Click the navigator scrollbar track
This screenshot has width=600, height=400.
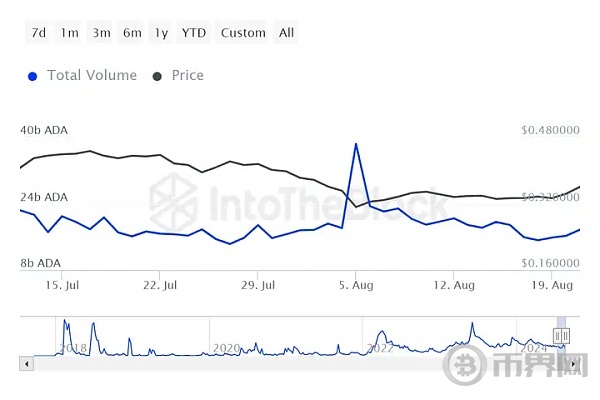point(300,364)
